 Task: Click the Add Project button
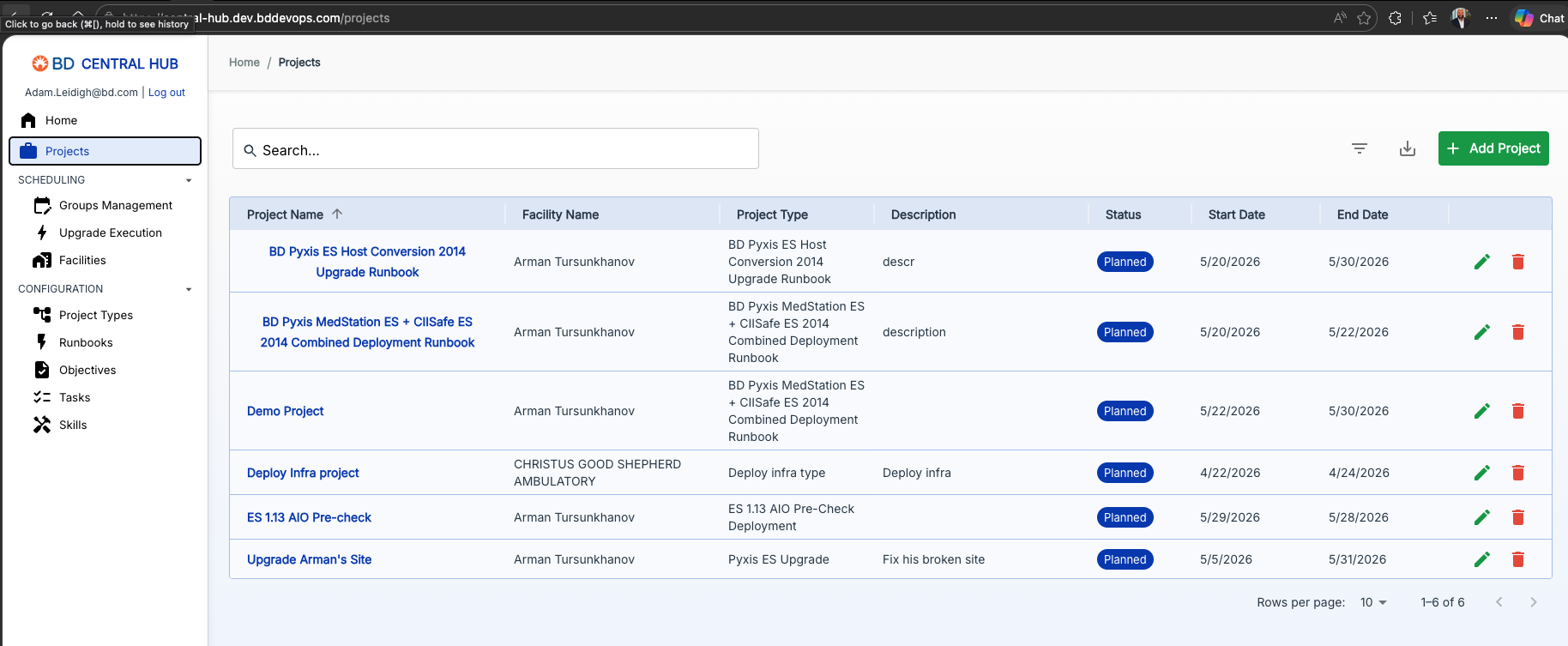[x=1493, y=148]
